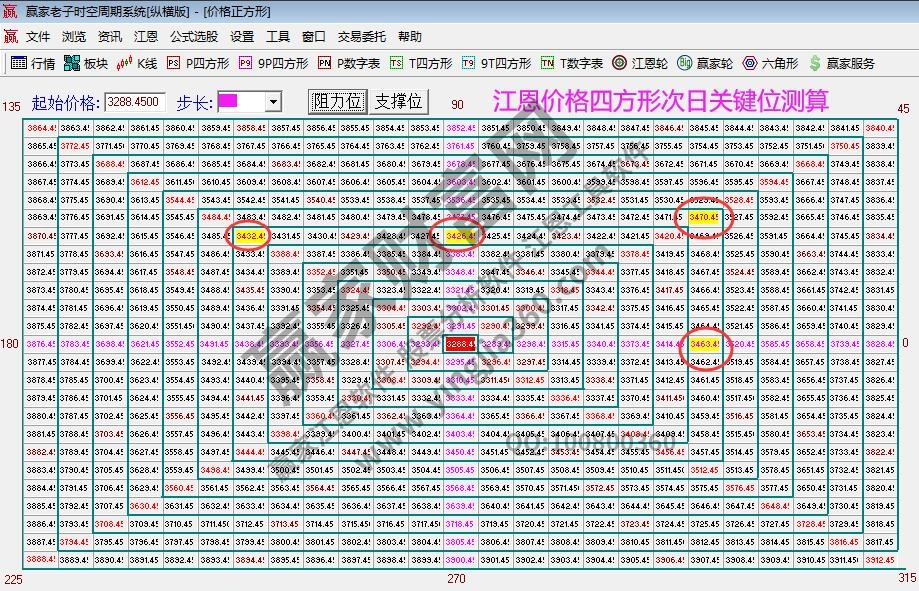Open the 行情 quotes view

pos(33,61)
